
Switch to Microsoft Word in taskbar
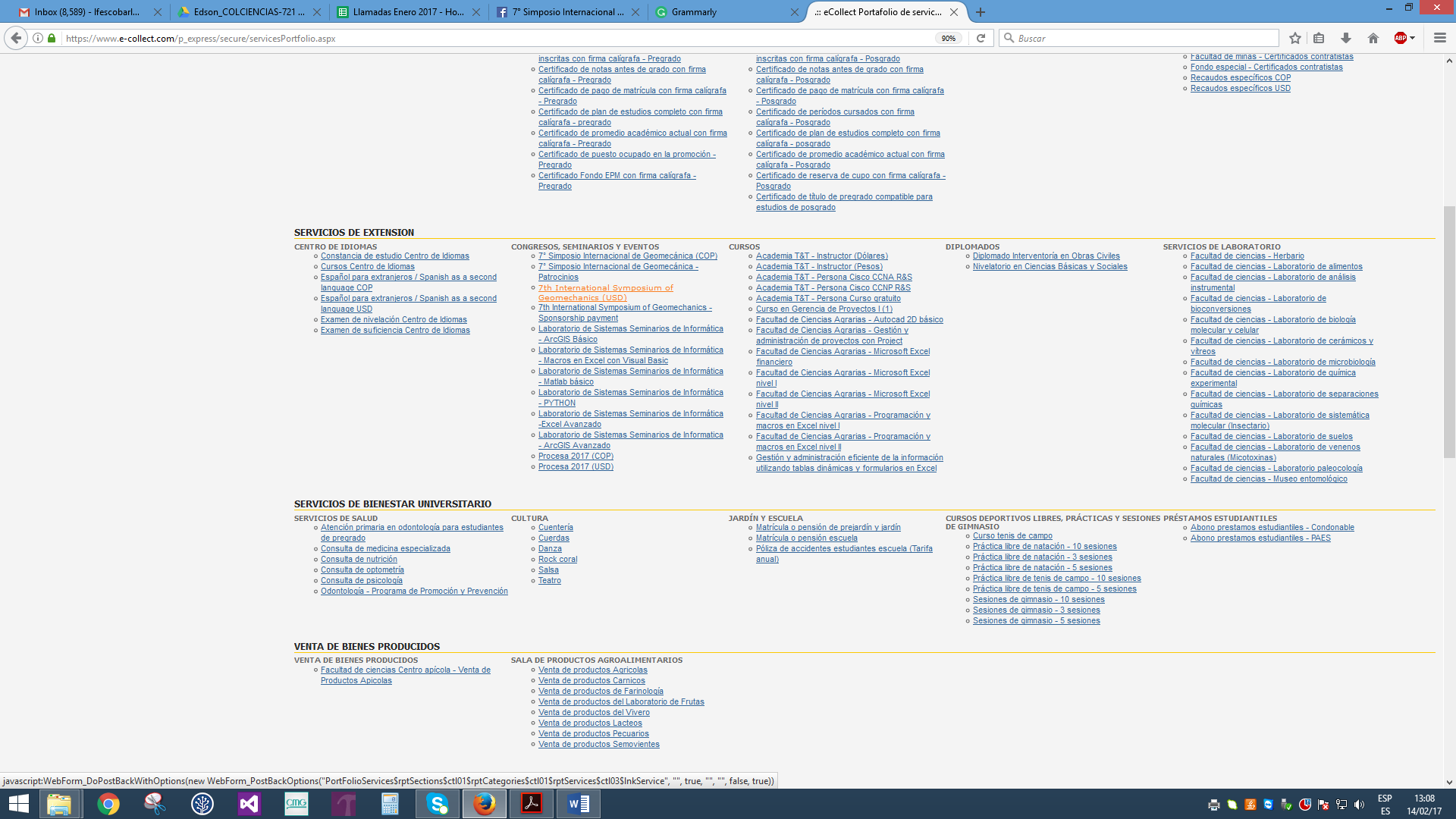(579, 804)
